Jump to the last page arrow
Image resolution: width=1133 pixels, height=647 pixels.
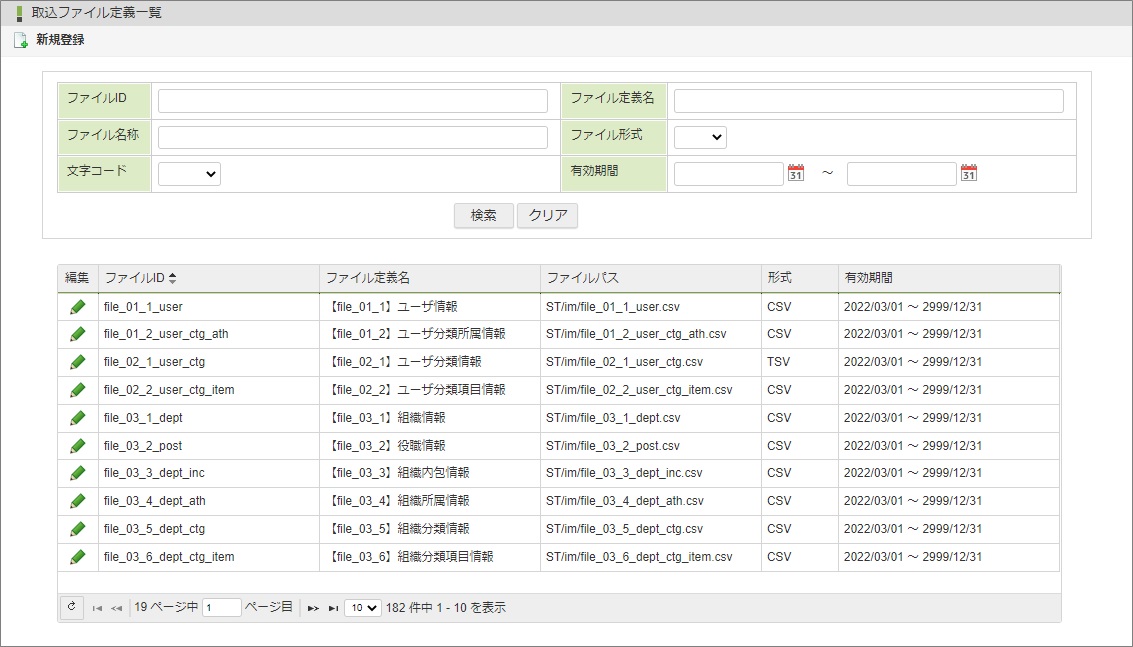[x=333, y=608]
